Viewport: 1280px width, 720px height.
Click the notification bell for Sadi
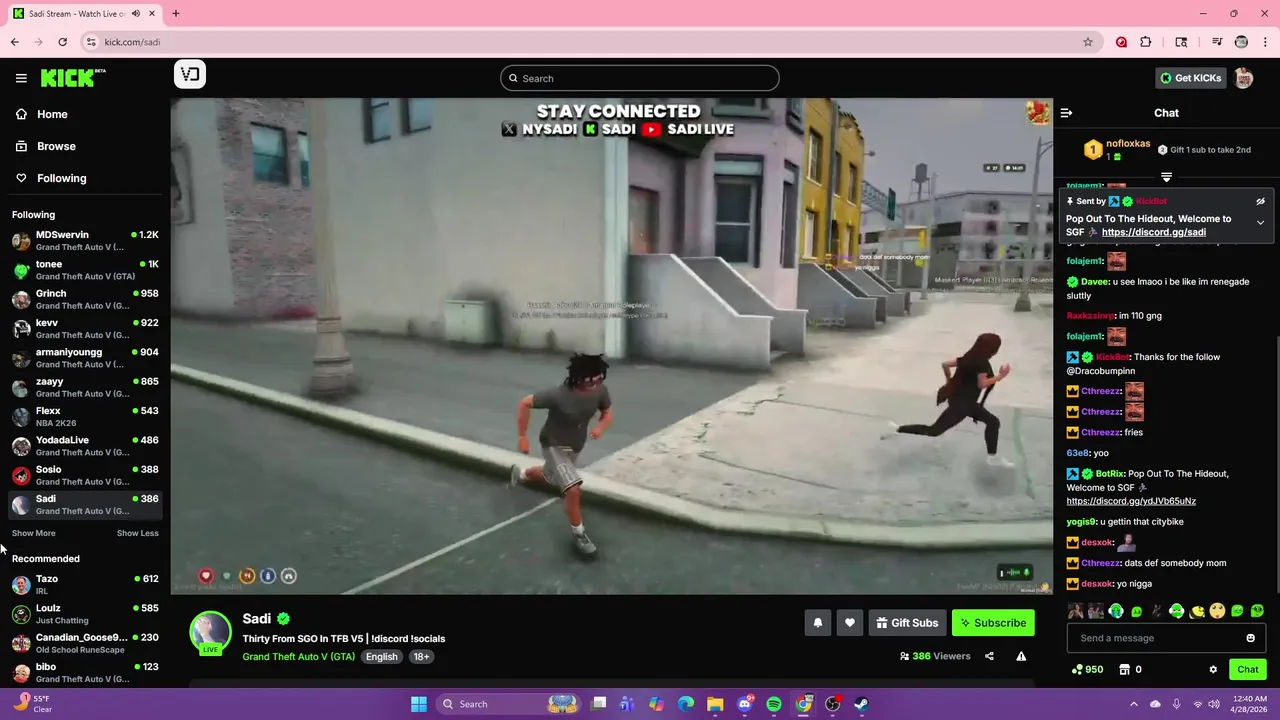click(x=817, y=623)
